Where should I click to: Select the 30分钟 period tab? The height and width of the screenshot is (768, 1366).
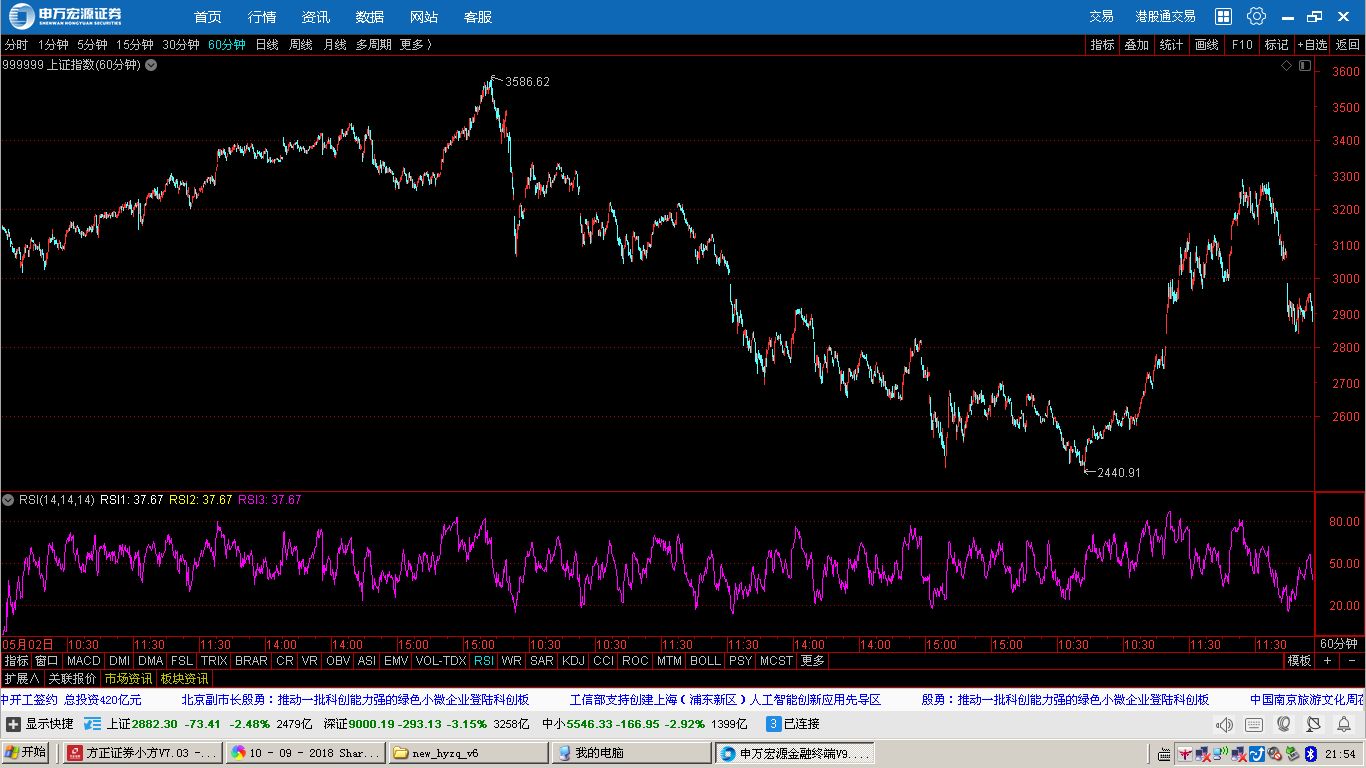pos(181,45)
